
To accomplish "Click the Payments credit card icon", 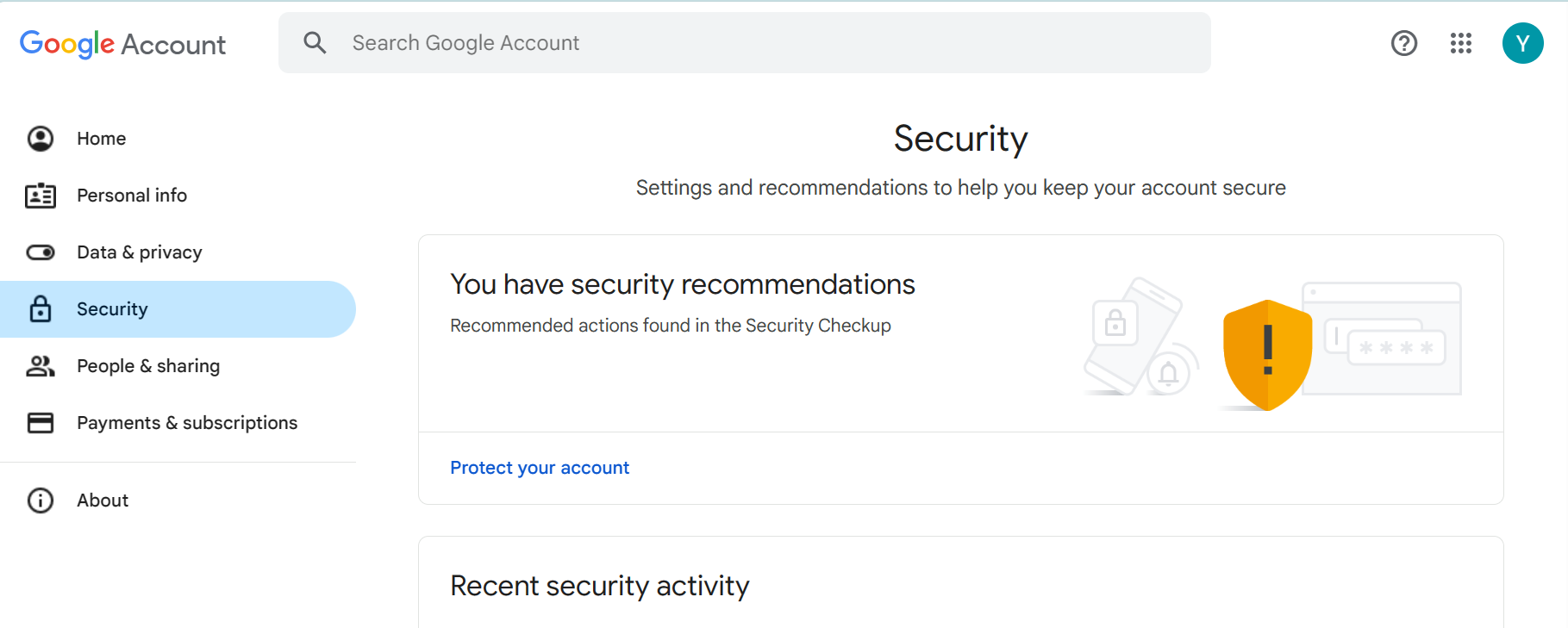I will point(41,423).
